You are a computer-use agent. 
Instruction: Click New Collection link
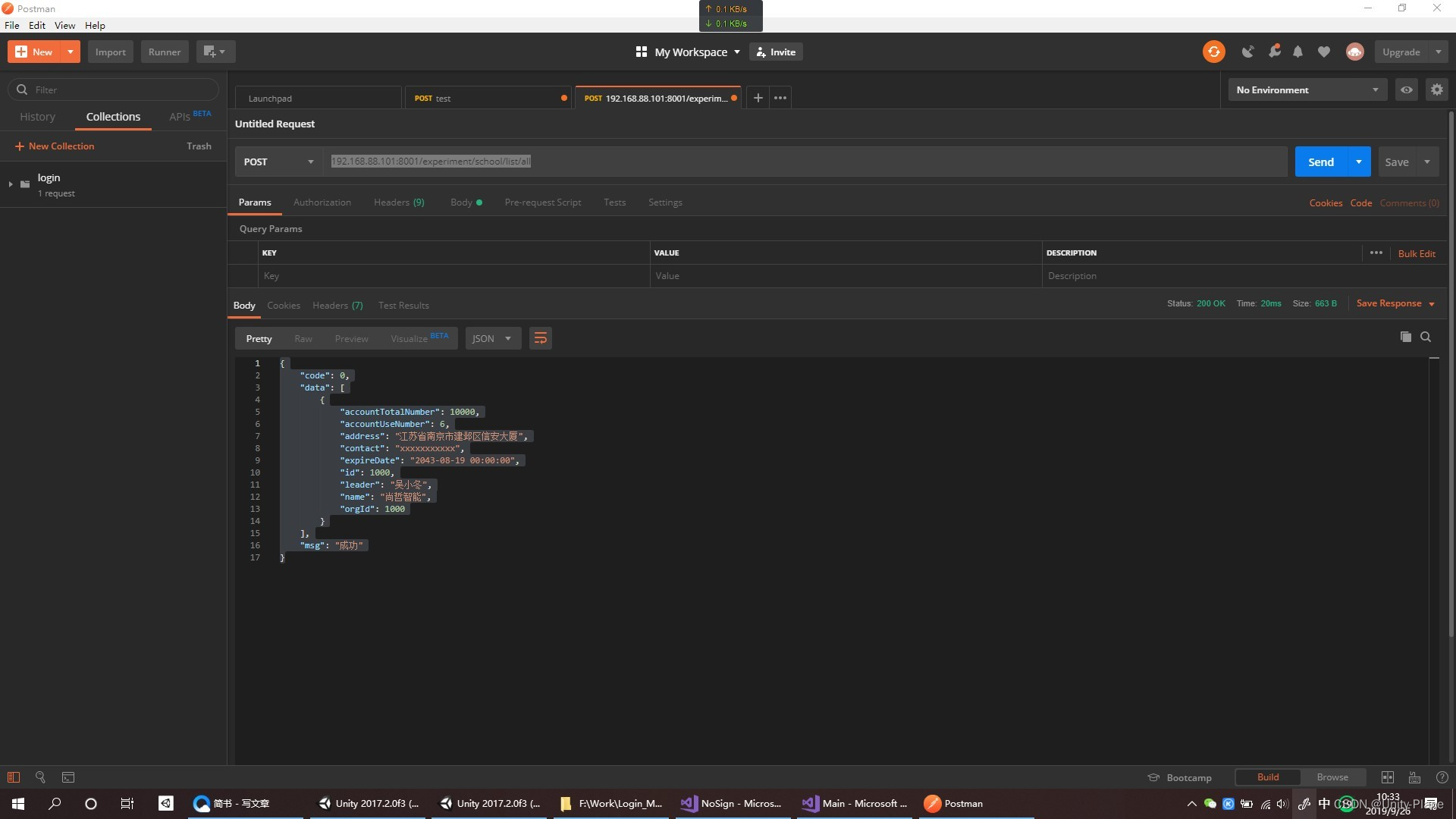click(55, 146)
